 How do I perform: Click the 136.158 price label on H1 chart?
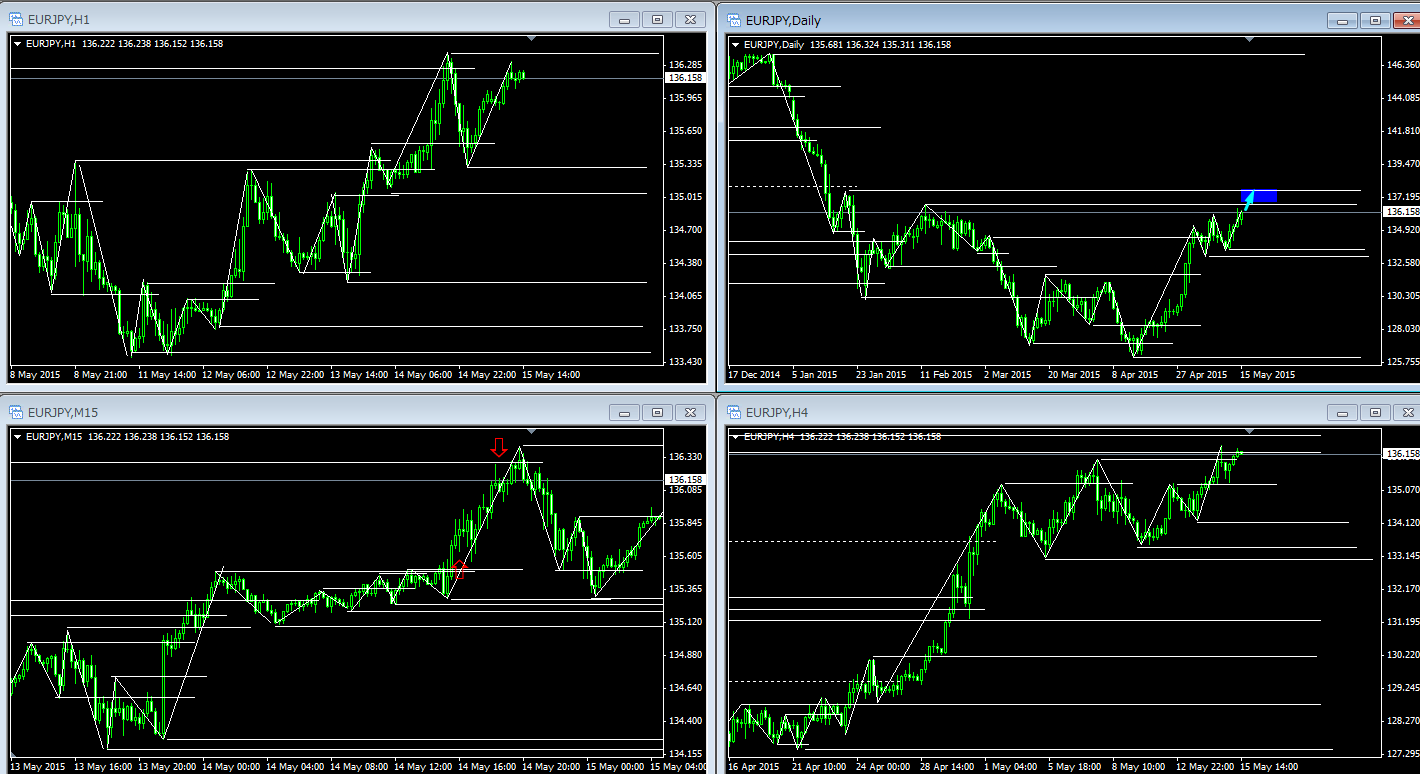684,78
